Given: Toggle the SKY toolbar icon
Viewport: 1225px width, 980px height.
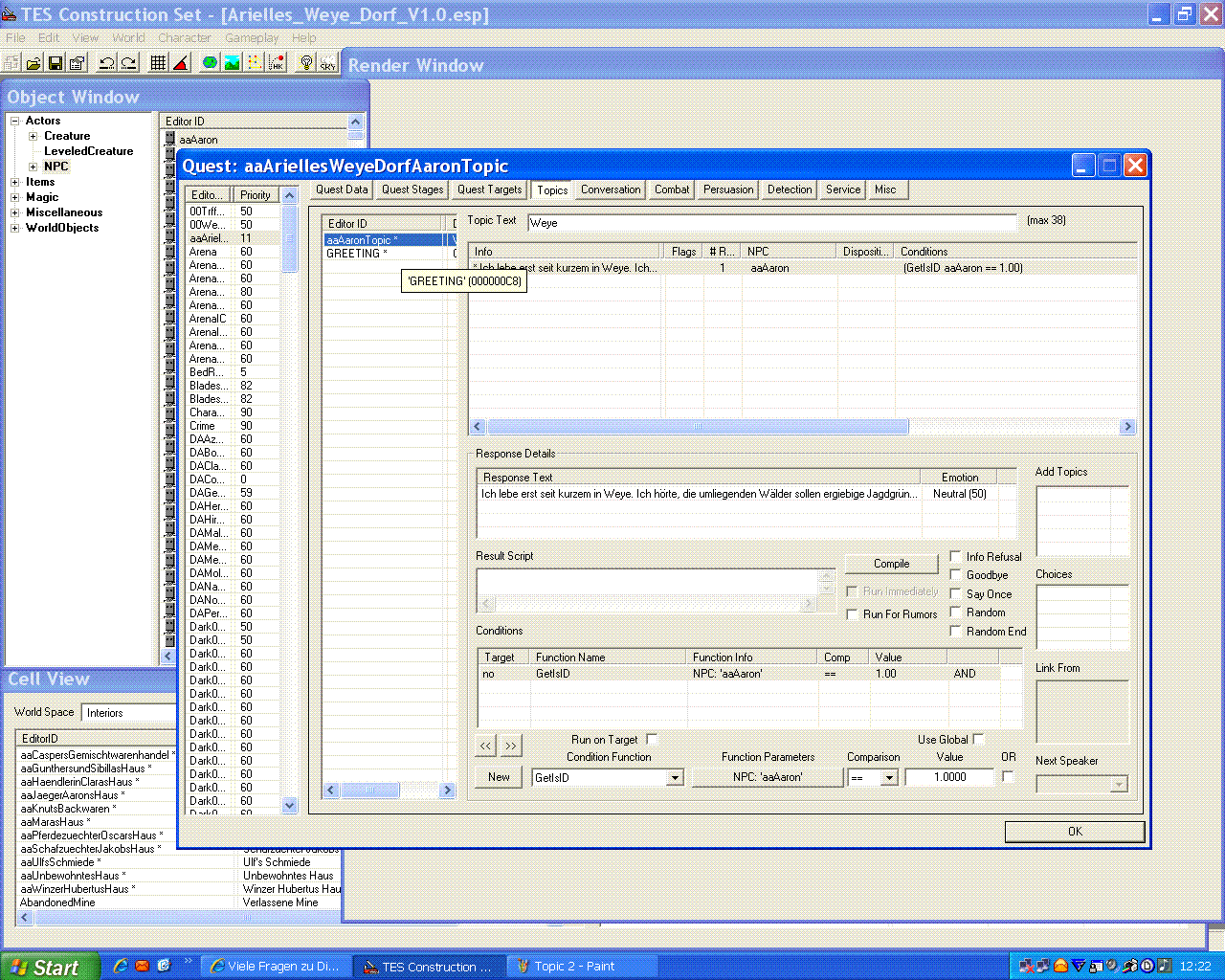Looking at the screenshot, I should point(327,63).
